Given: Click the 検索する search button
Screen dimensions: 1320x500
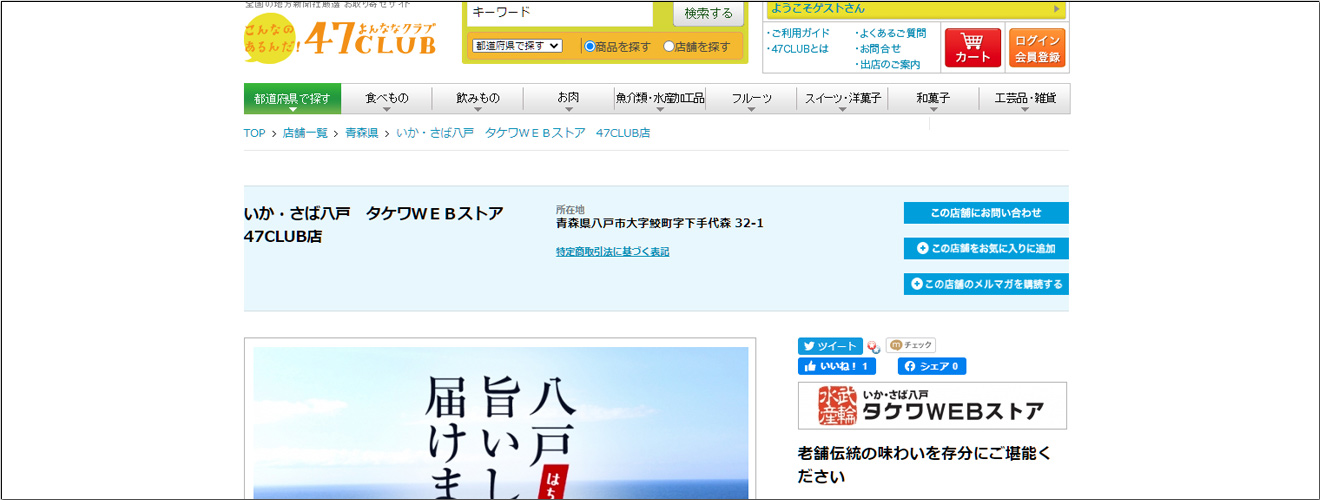Looking at the screenshot, I should (708, 13).
